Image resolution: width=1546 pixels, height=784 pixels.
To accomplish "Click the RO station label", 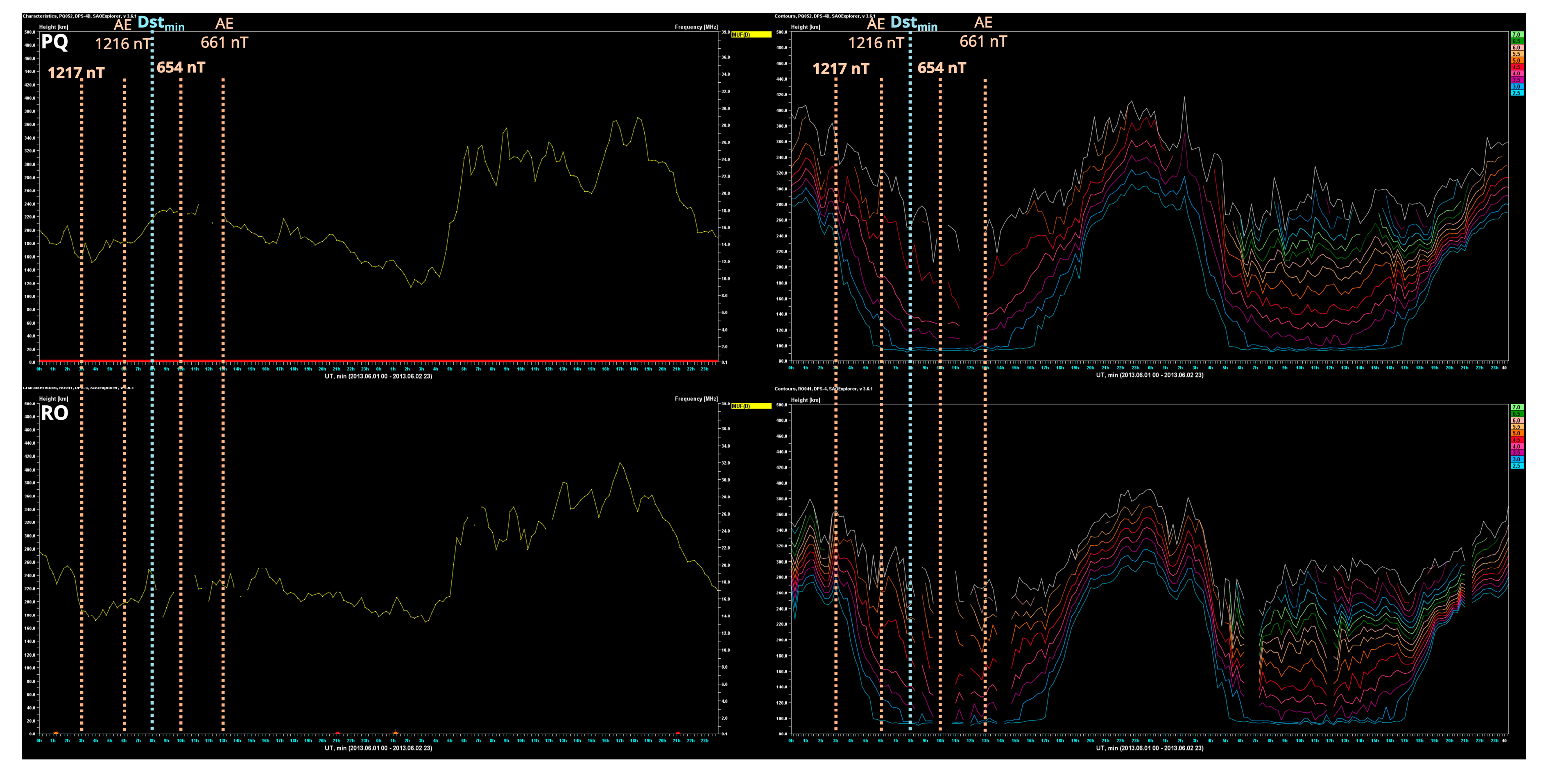I will pos(54,413).
